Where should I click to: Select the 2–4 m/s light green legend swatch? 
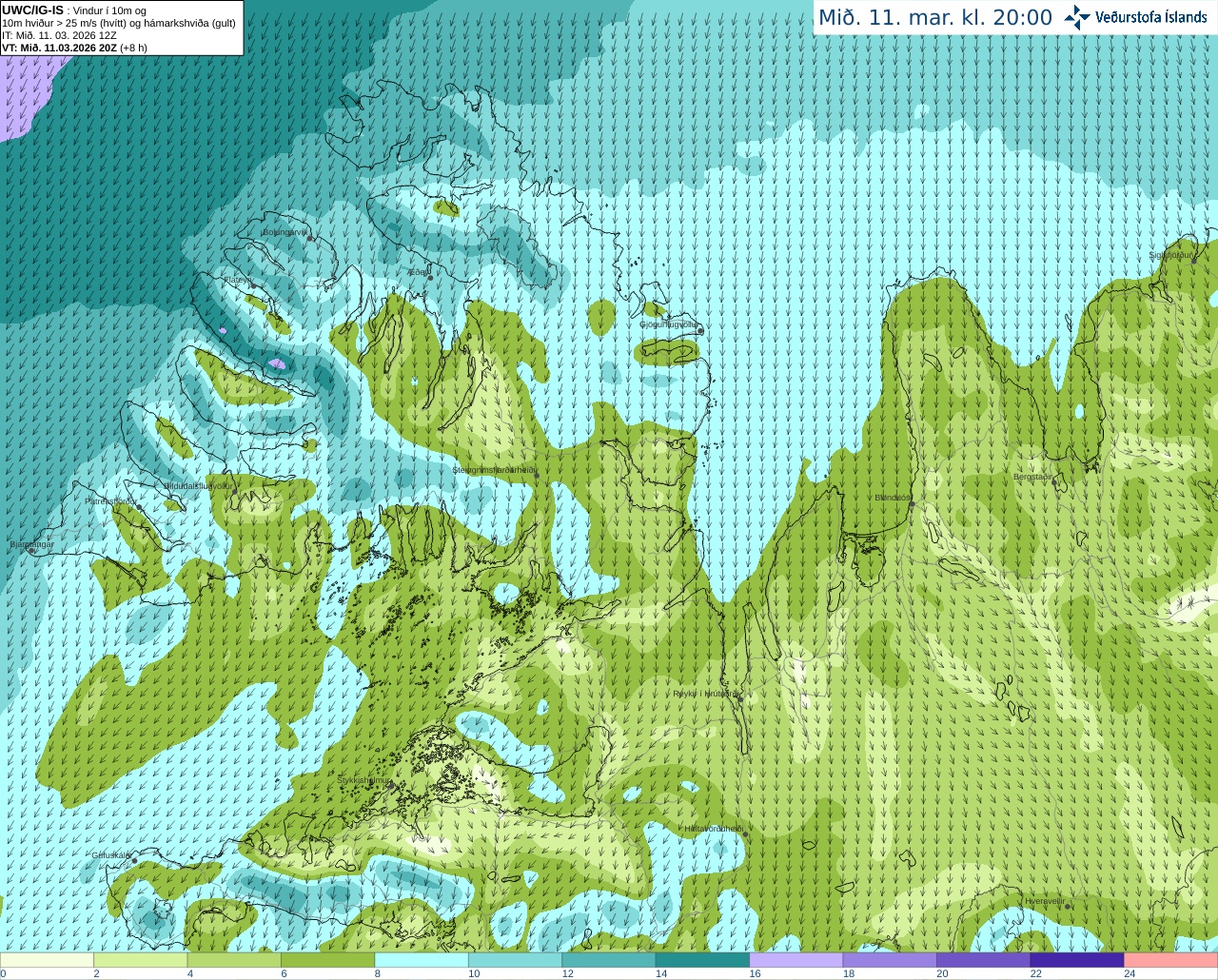(x=141, y=960)
